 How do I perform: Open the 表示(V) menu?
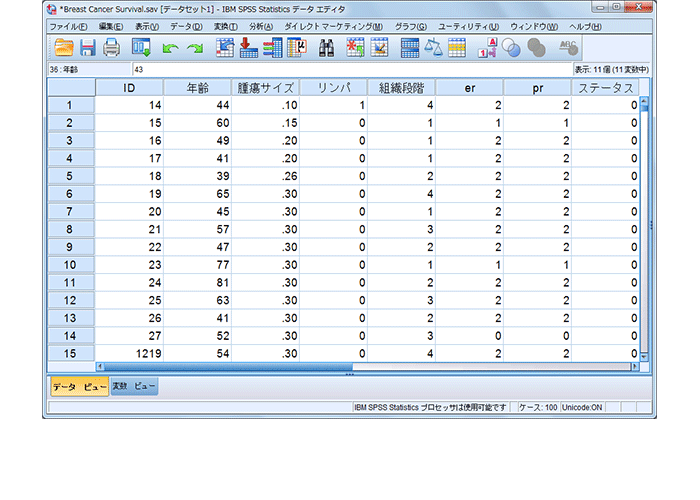[x=147, y=27]
